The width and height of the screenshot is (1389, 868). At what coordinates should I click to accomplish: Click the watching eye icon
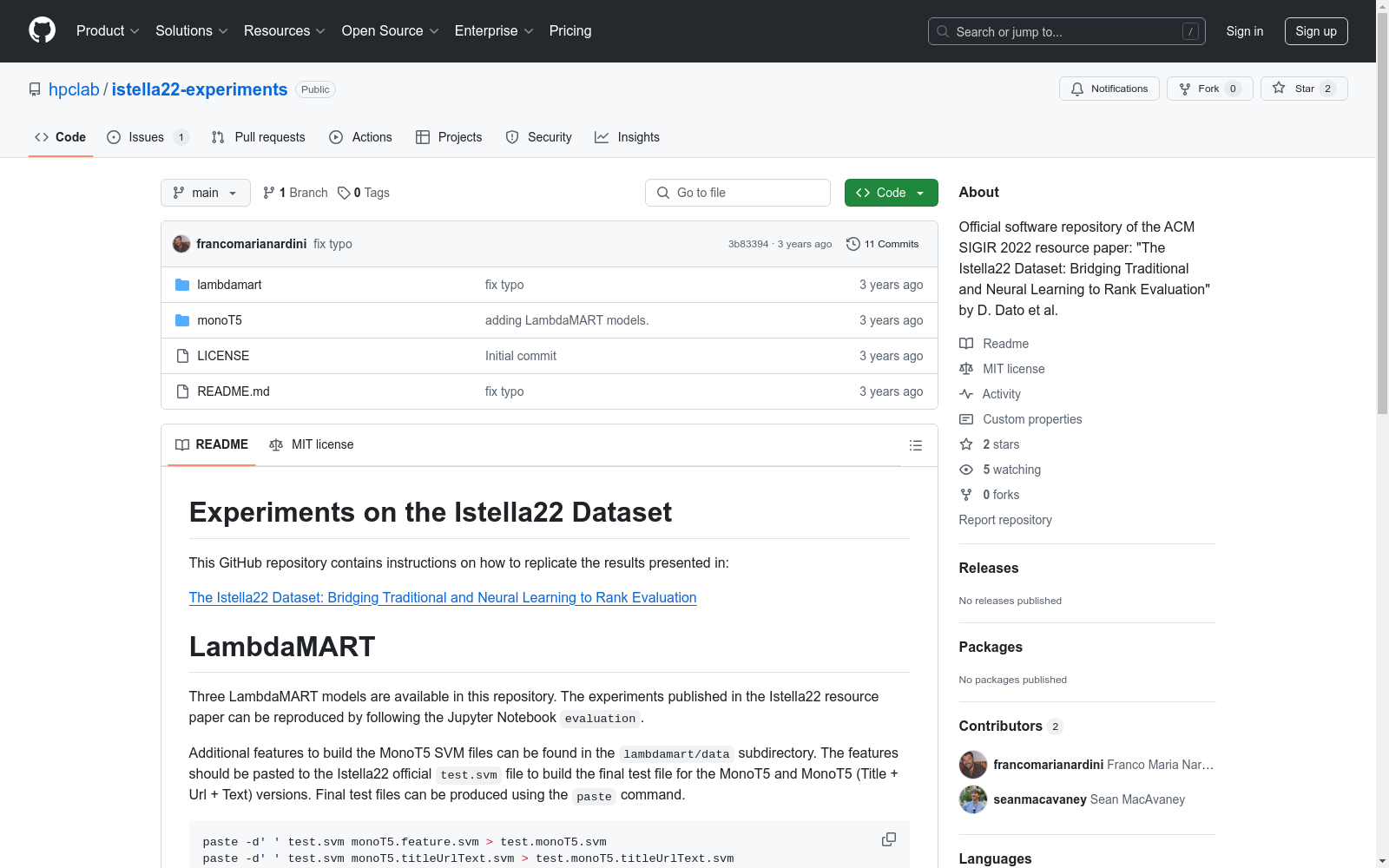[966, 470]
